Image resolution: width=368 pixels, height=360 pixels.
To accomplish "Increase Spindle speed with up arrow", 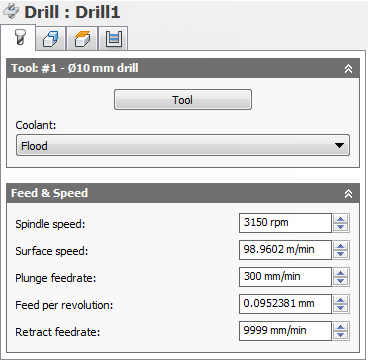I will coord(340,219).
